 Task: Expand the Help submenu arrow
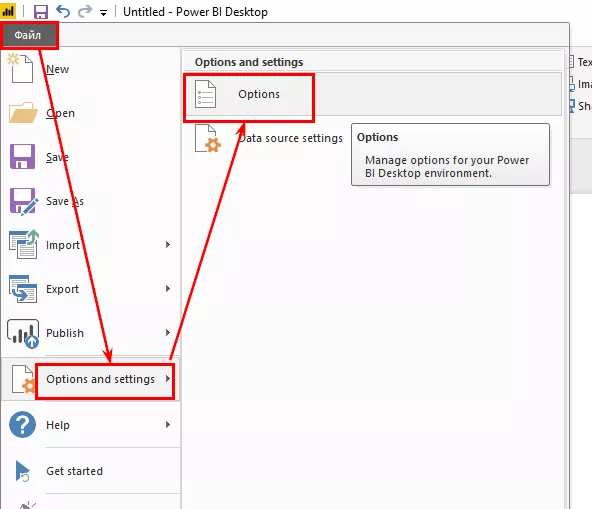tap(168, 424)
